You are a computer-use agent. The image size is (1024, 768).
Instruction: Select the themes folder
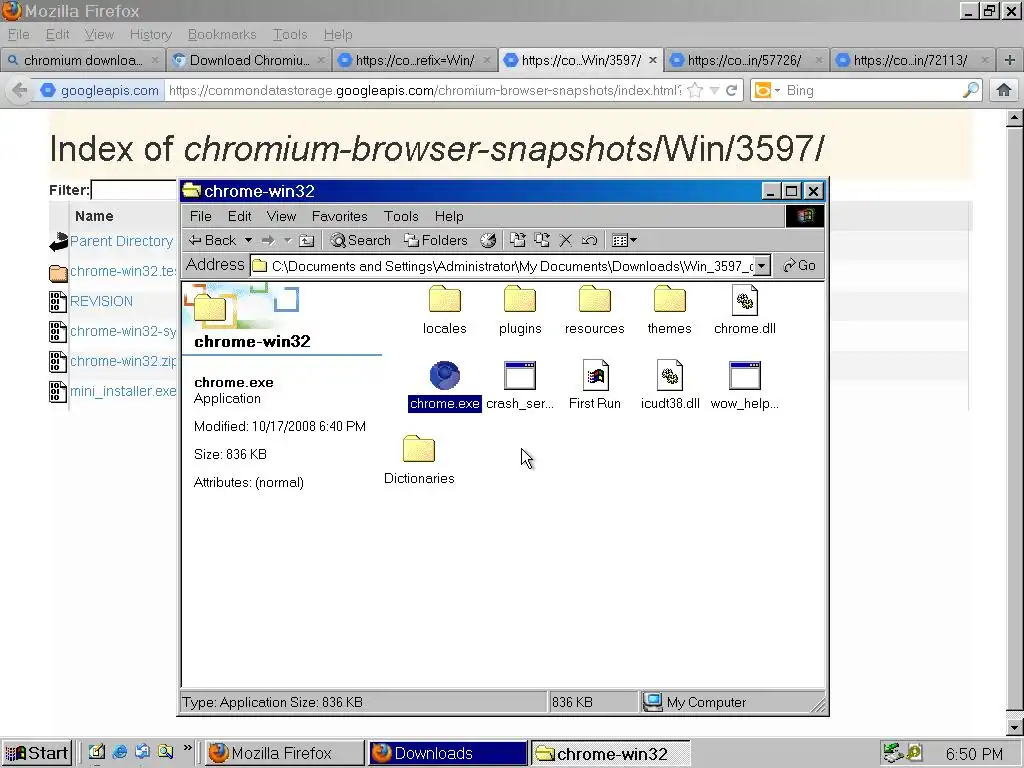click(x=669, y=310)
